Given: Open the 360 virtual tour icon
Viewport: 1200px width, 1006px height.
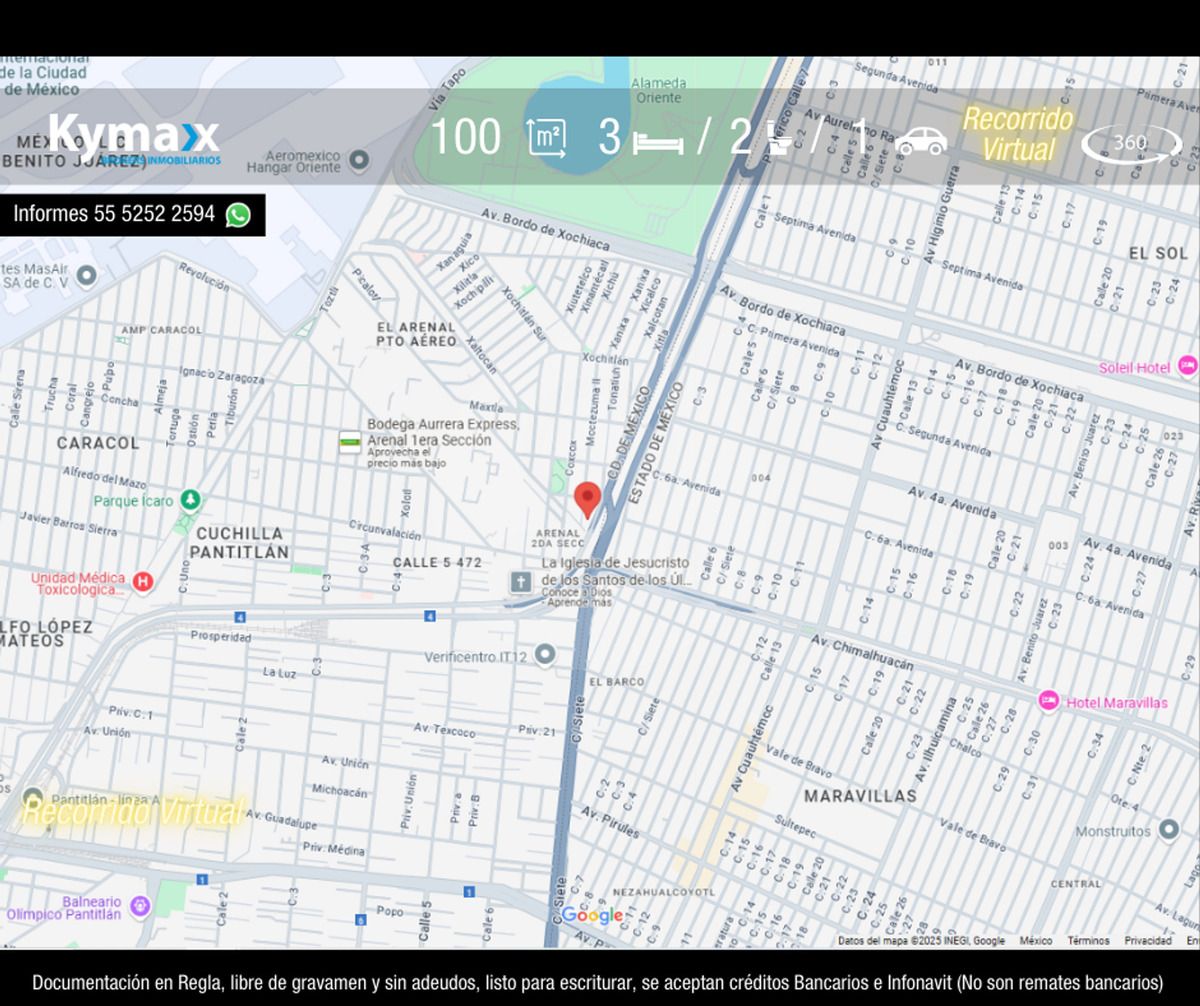Looking at the screenshot, I should [x=1131, y=143].
